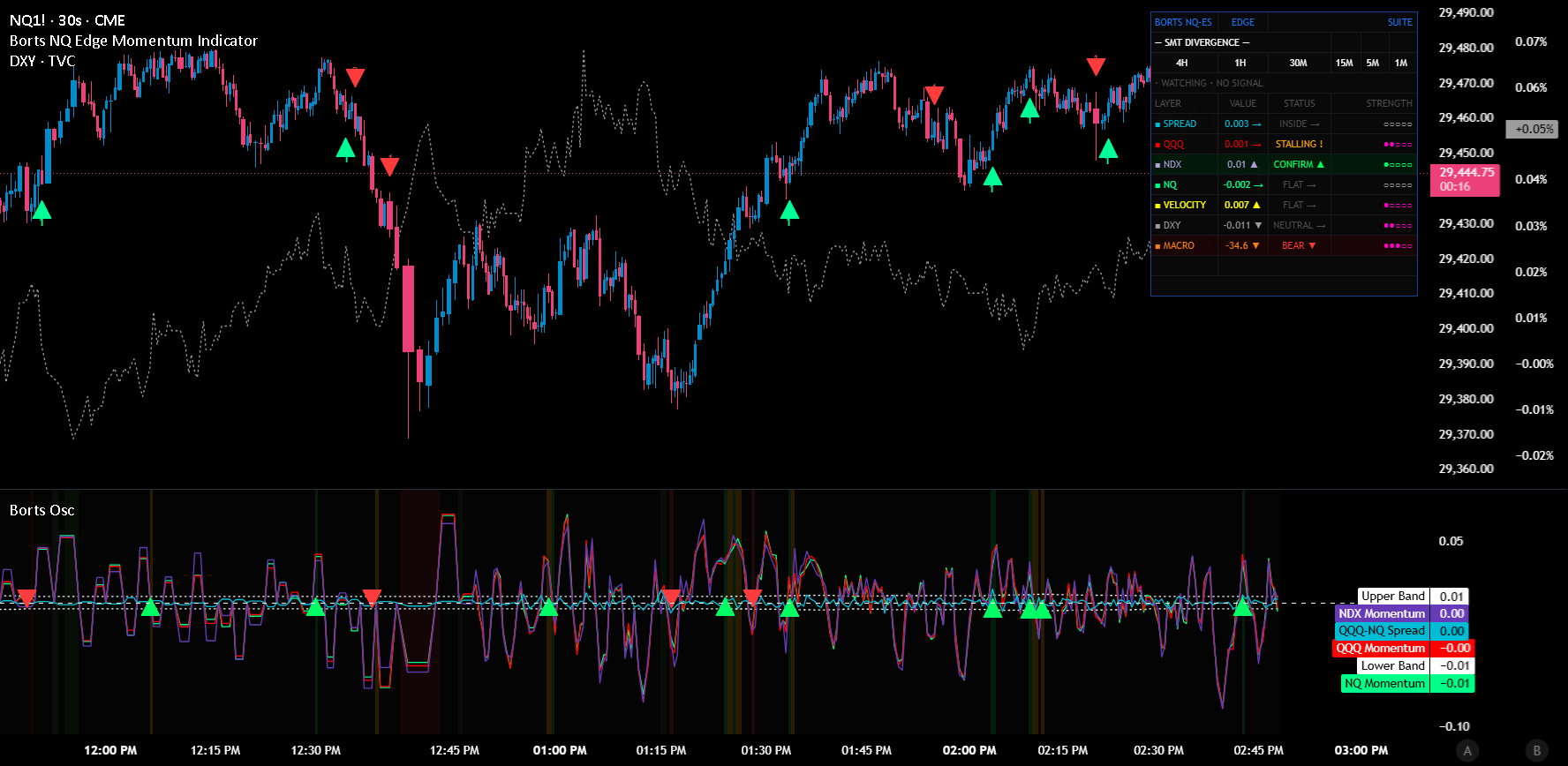Screen dimensions: 1568x766
Task: Click the 29,490.00 price axis label
Action: pos(1466,12)
